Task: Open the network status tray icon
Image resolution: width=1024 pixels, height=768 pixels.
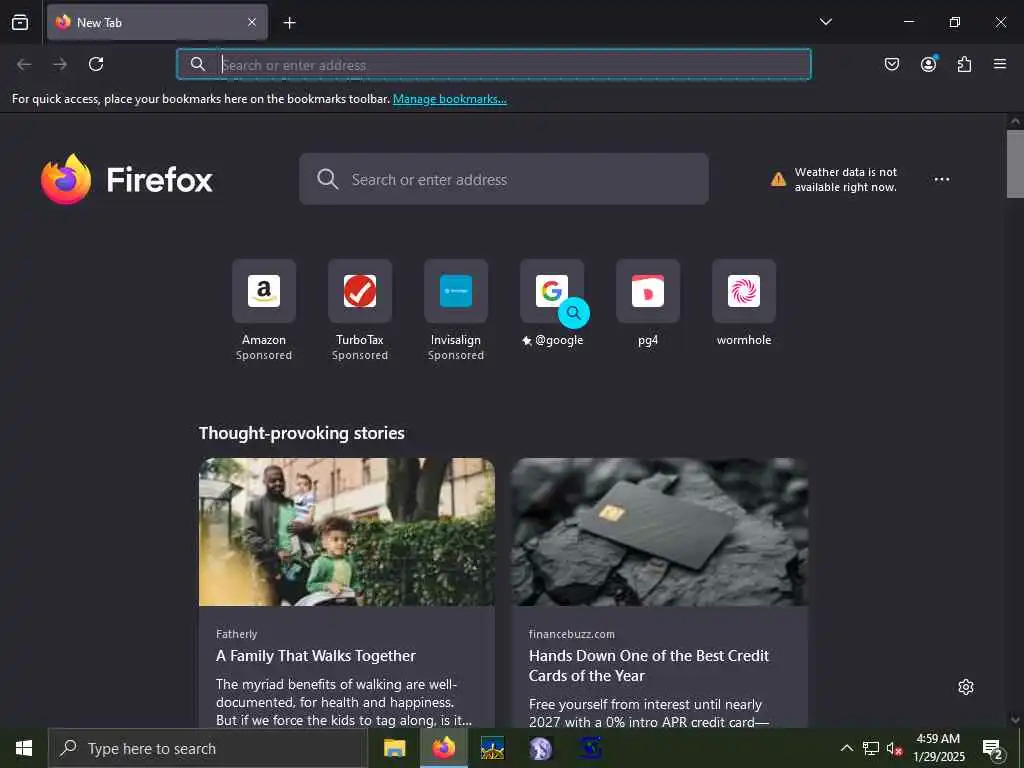Action: tap(871, 748)
